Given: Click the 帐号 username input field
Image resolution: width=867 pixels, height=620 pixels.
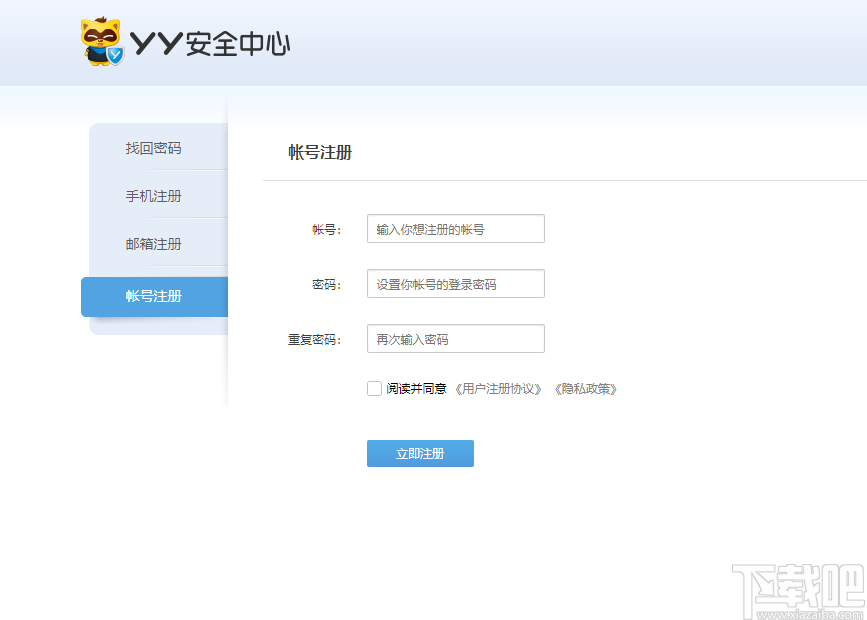Looking at the screenshot, I should (455, 228).
